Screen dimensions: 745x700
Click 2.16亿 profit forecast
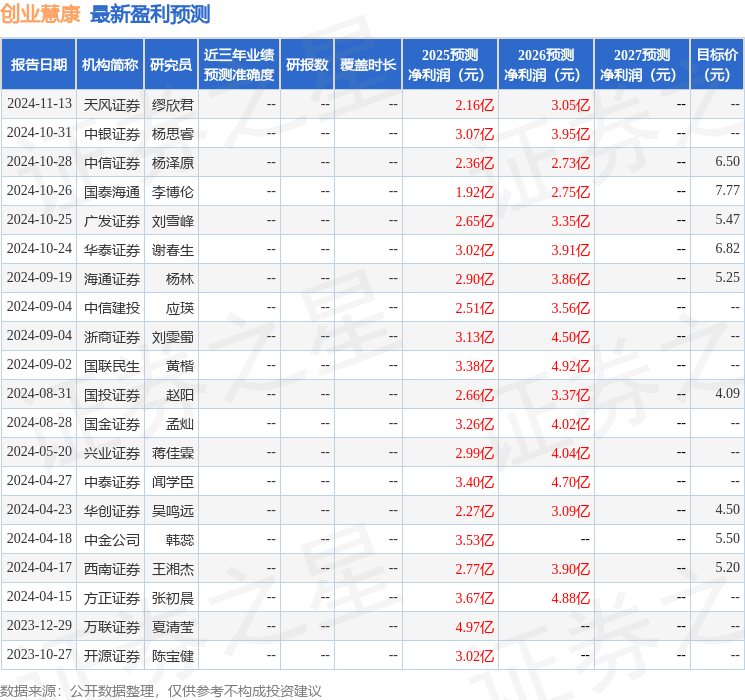pyautogui.click(x=474, y=105)
